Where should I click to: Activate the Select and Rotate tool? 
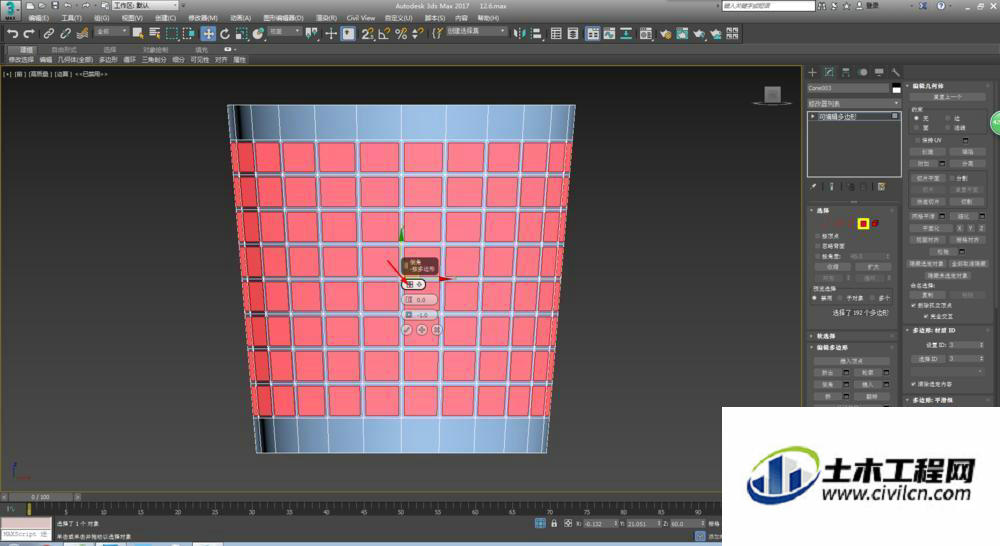[224, 34]
